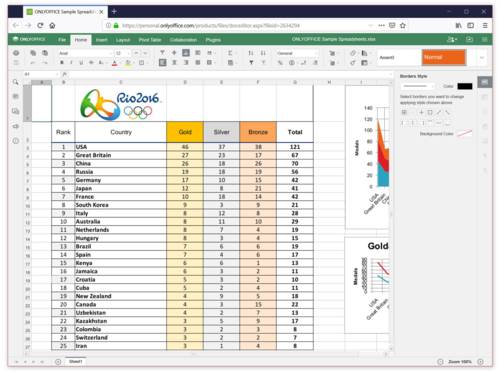This screenshot has height=373, width=500.
Task: Apply the orange Normal cell style
Action: tap(444, 57)
